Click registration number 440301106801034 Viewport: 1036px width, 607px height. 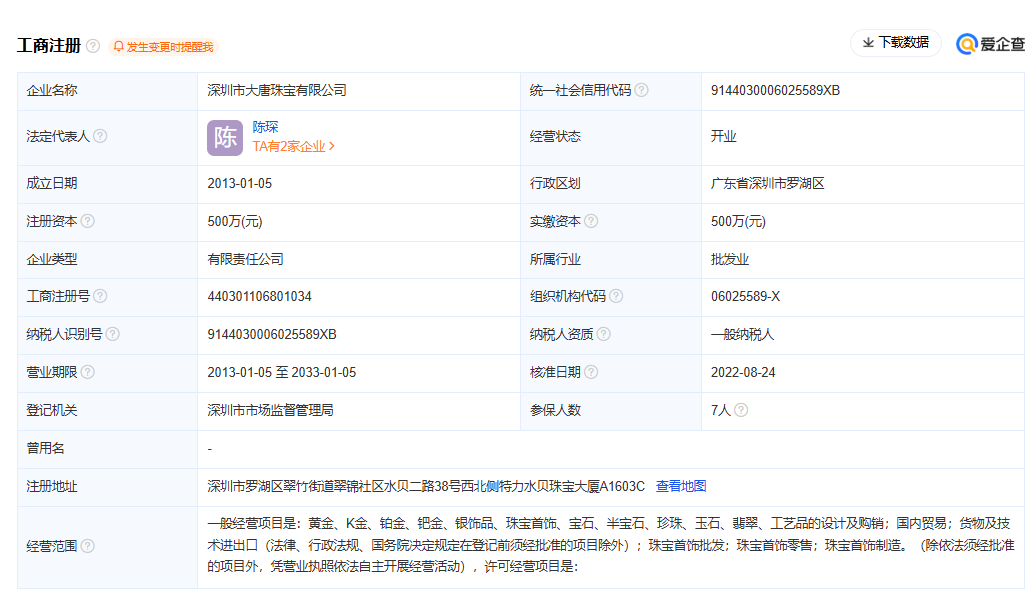pyautogui.click(x=259, y=297)
